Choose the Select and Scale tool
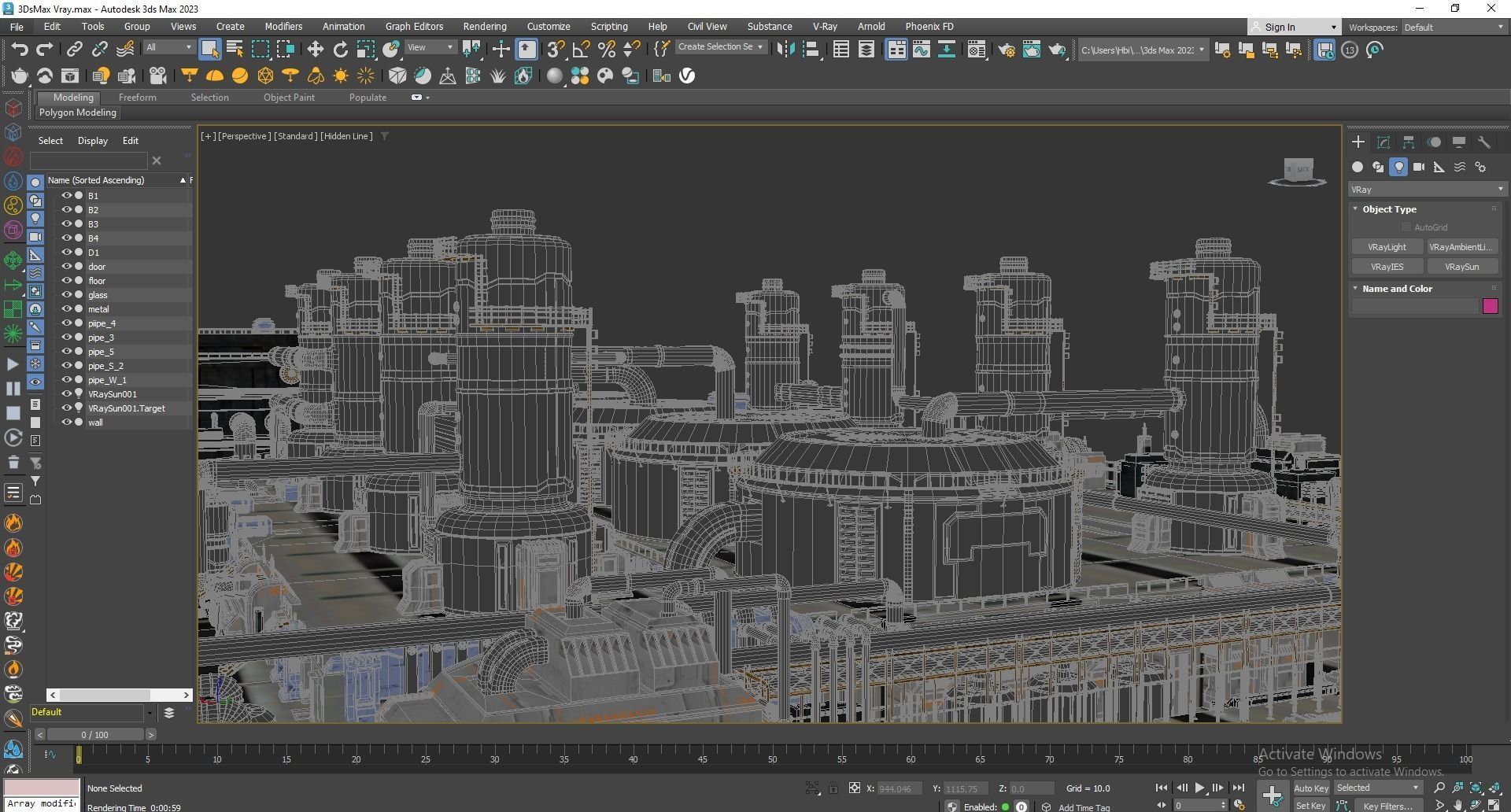The width and height of the screenshot is (1511, 812). click(x=365, y=50)
